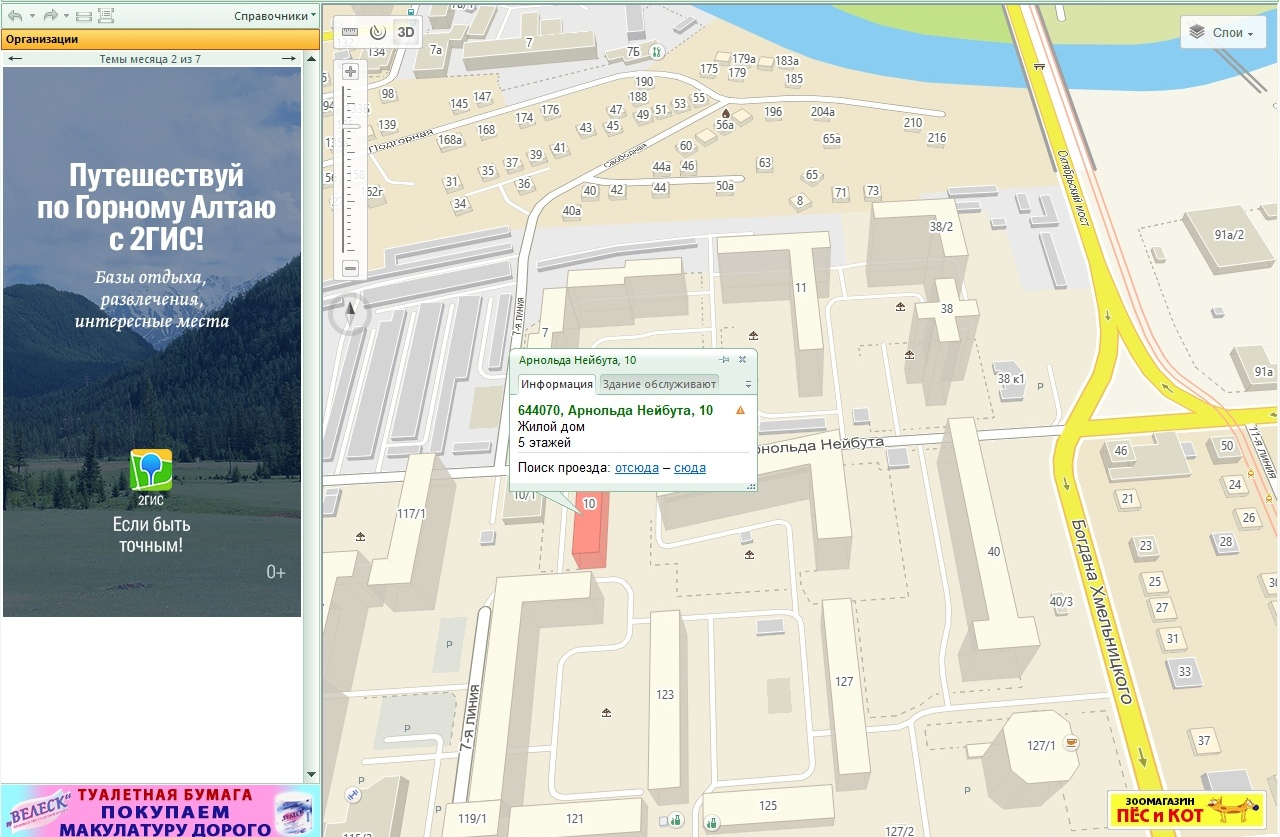Zoom out with the minus button
This screenshot has width=1280, height=837.
pyautogui.click(x=350, y=268)
